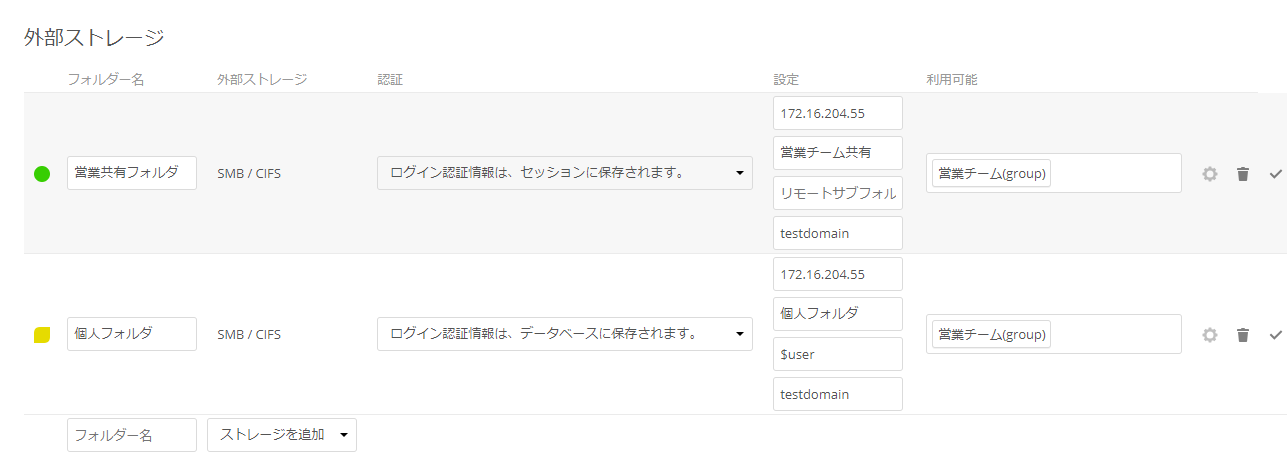Select 営業チーム(group) tag in first row
Screen dimensions: 1287x465
click(x=991, y=174)
